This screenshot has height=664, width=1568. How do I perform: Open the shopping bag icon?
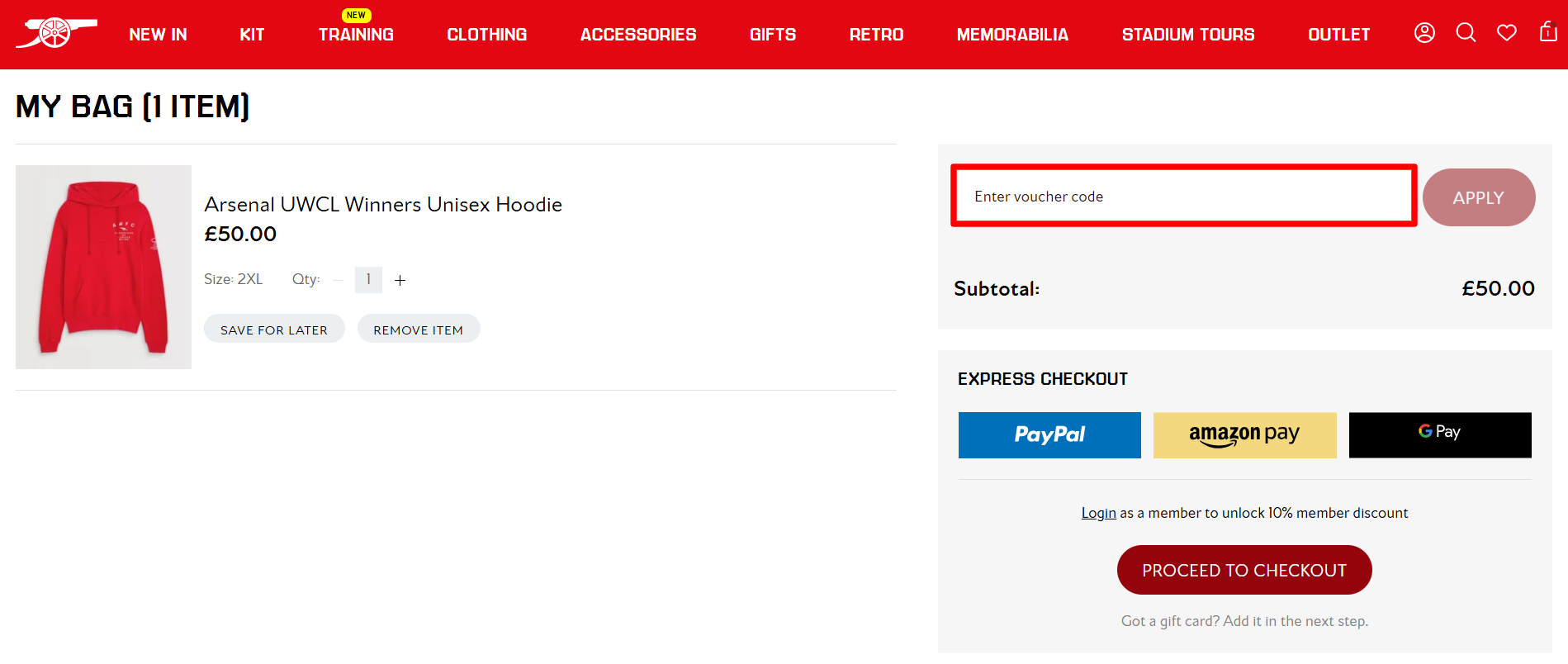point(1548,32)
